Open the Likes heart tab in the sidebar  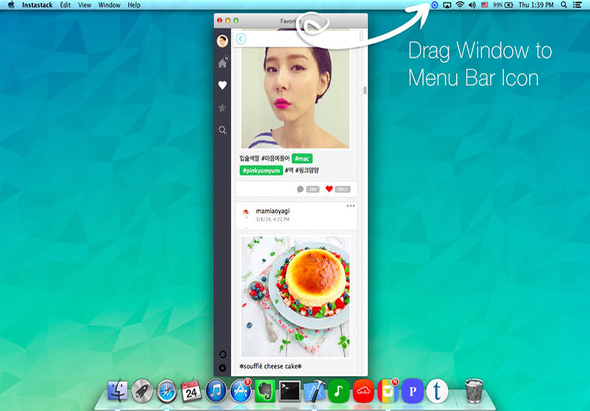tap(222, 85)
